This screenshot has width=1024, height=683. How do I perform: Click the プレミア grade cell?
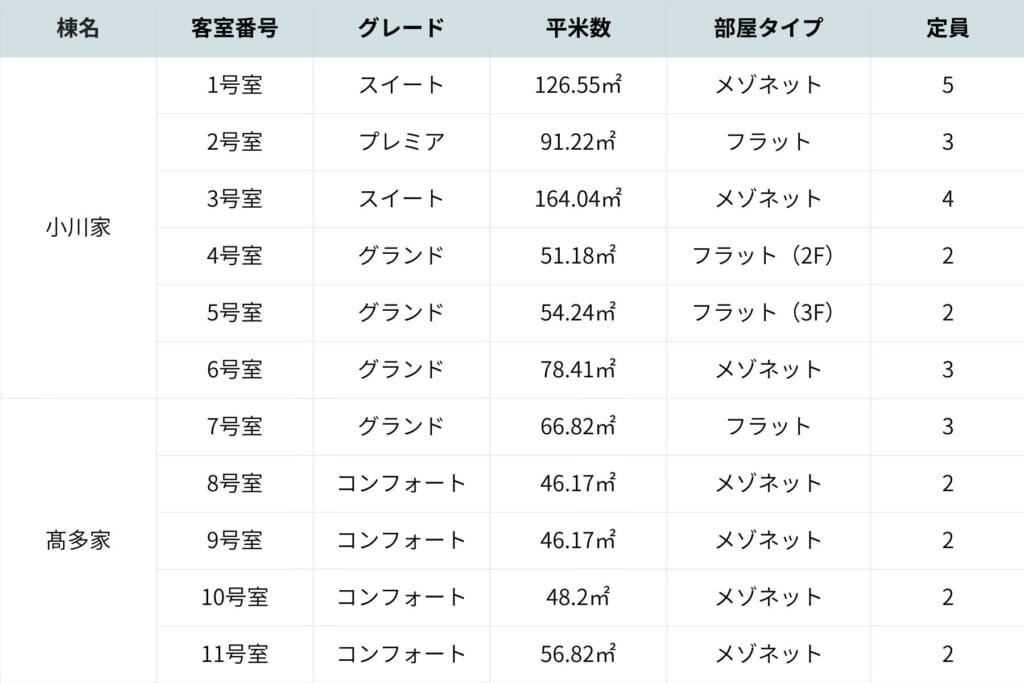pyautogui.click(x=401, y=142)
